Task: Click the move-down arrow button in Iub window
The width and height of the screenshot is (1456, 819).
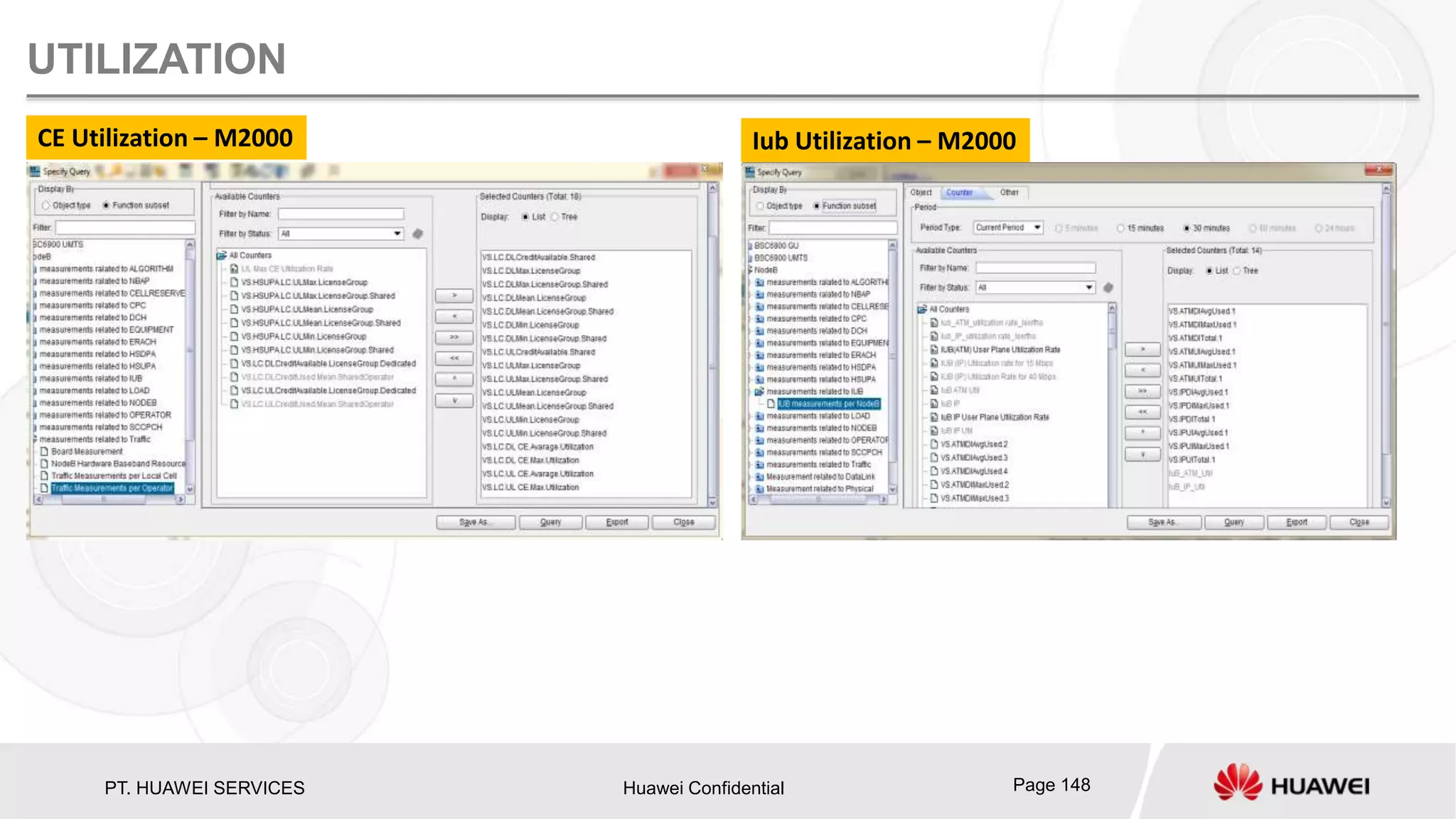Action: [1142, 454]
